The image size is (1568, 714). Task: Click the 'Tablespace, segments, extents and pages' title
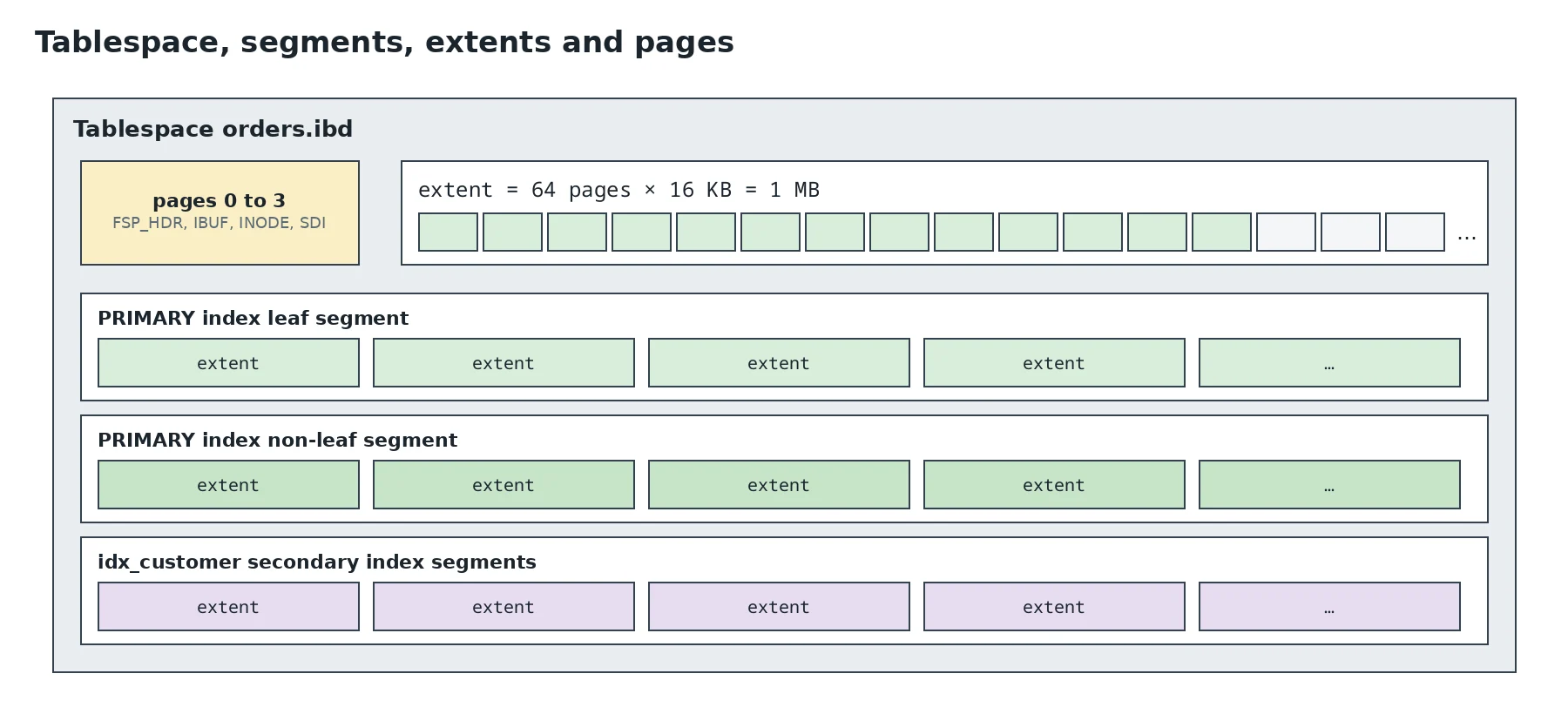point(384,43)
